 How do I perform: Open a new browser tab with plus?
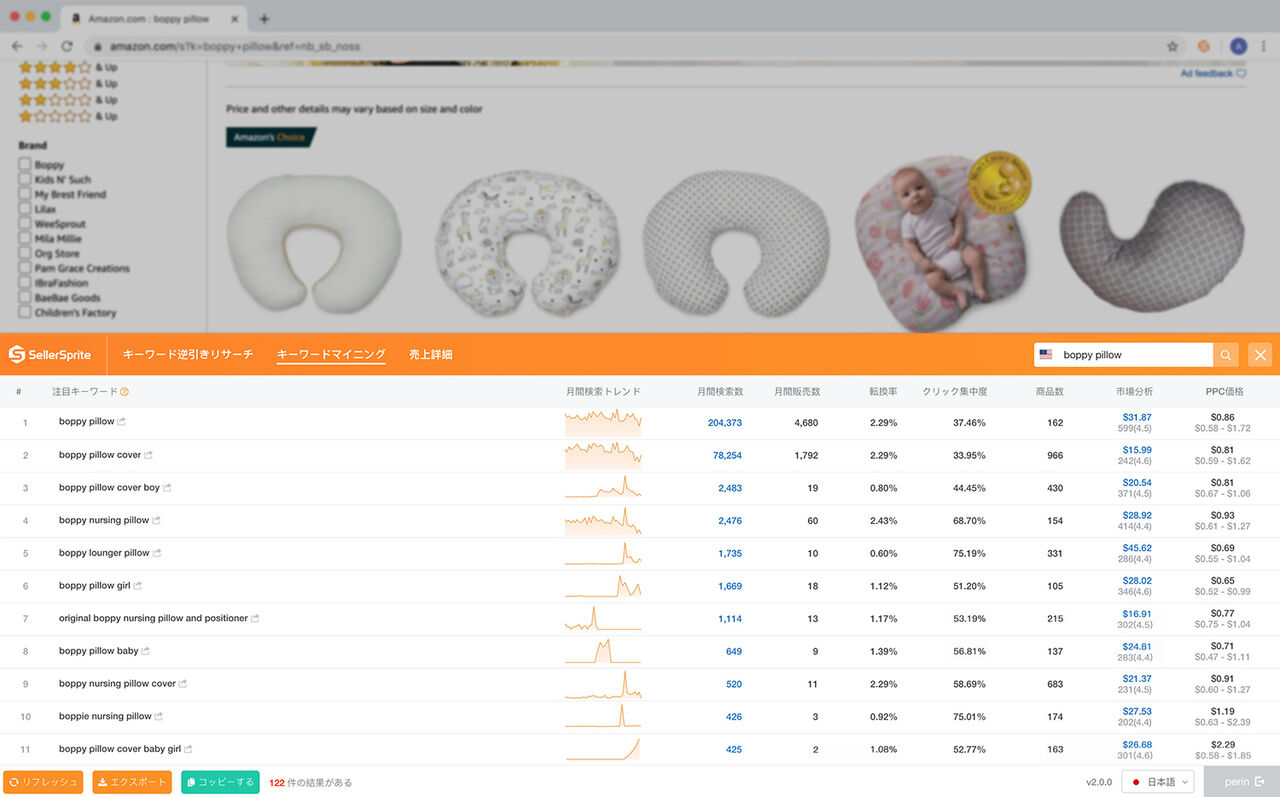click(x=264, y=19)
